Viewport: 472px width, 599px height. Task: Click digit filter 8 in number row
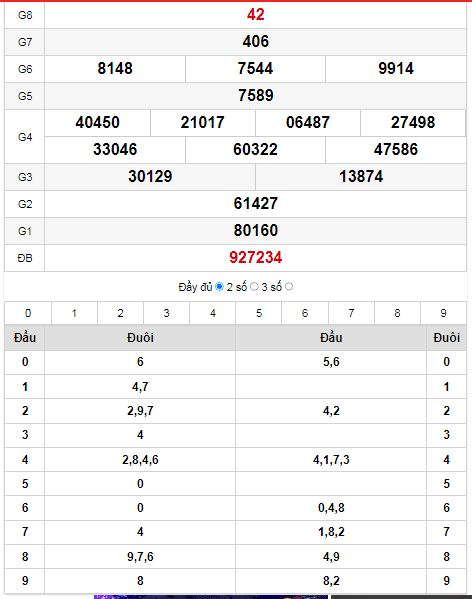coord(397,313)
